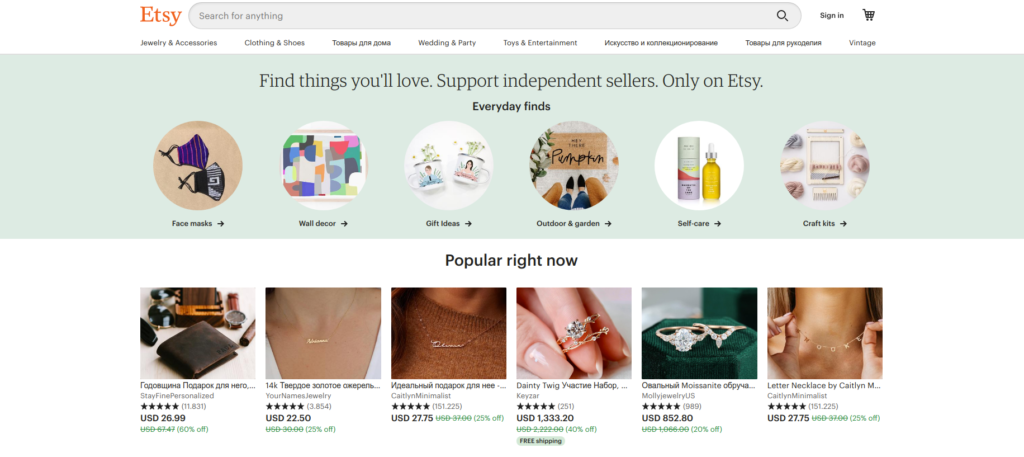Image resolution: width=1024 pixels, height=457 pixels.
Task: Open the Clothing & Shoes menu
Action: (x=274, y=43)
